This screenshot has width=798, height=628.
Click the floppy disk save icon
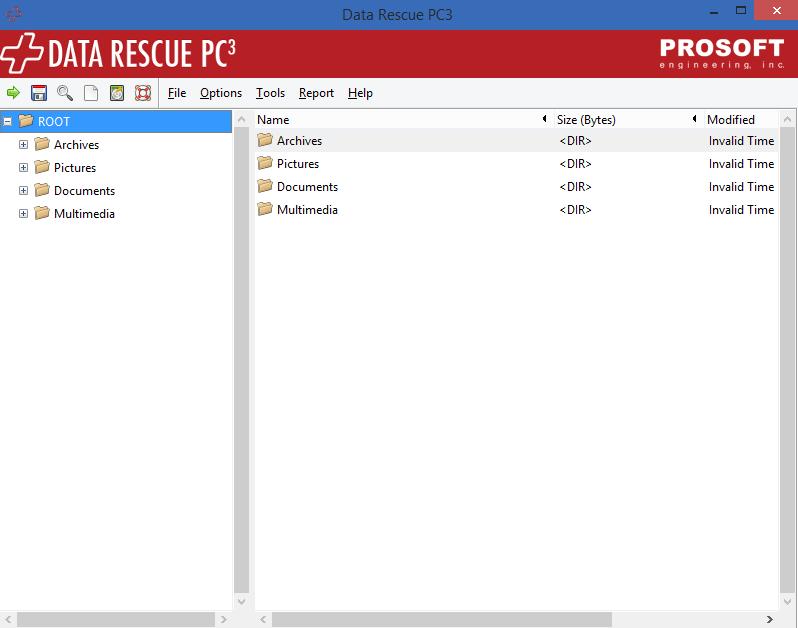pos(39,93)
